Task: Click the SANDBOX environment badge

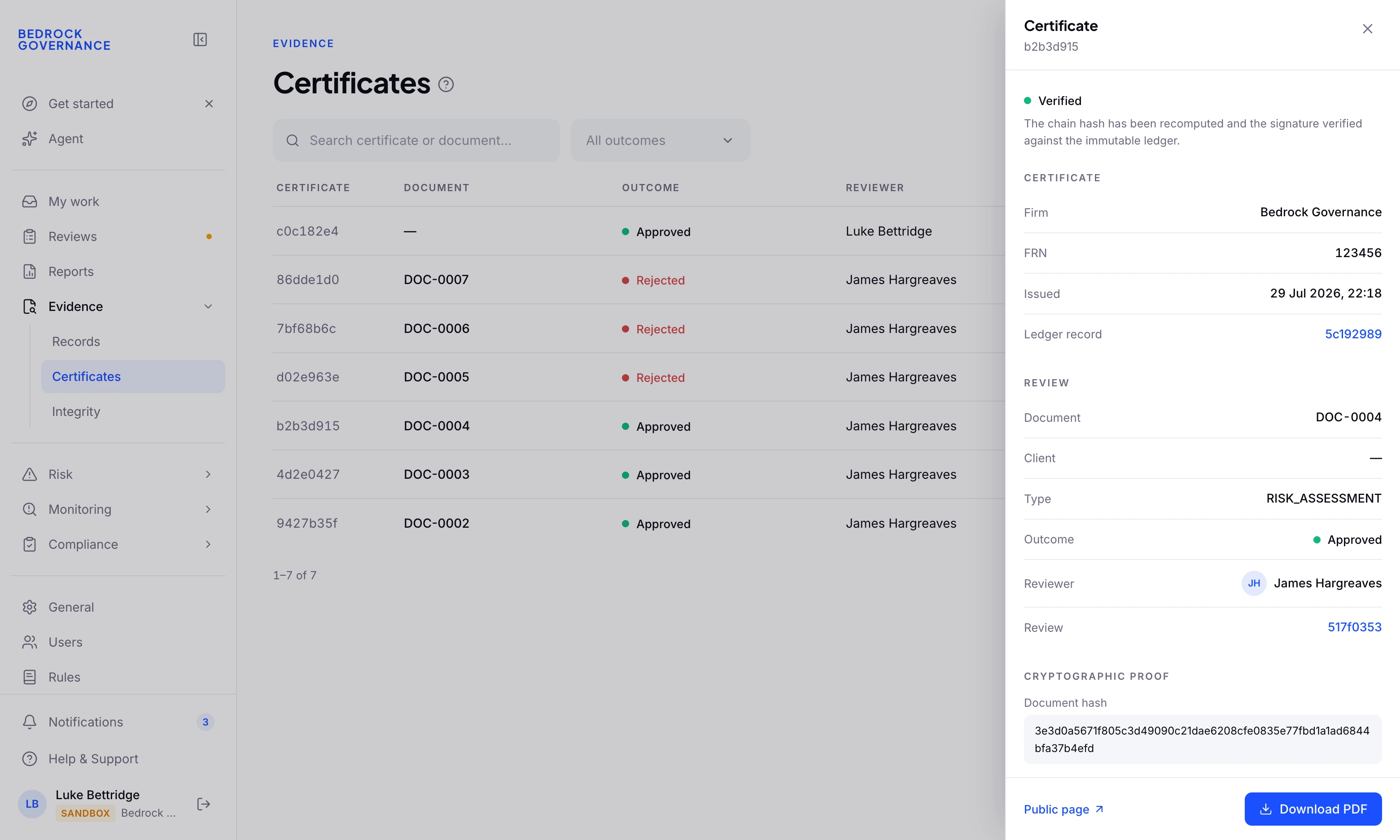Action: [85, 814]
